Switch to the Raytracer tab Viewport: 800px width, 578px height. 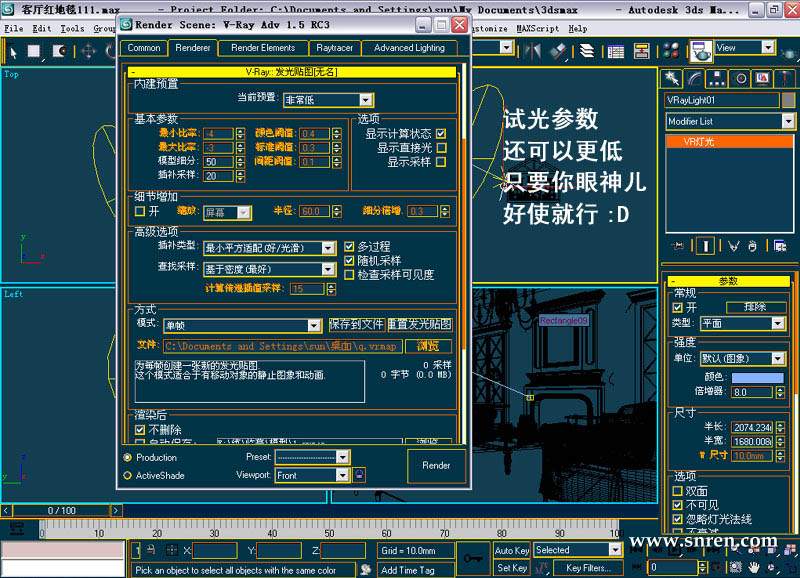tap(335, 48)
